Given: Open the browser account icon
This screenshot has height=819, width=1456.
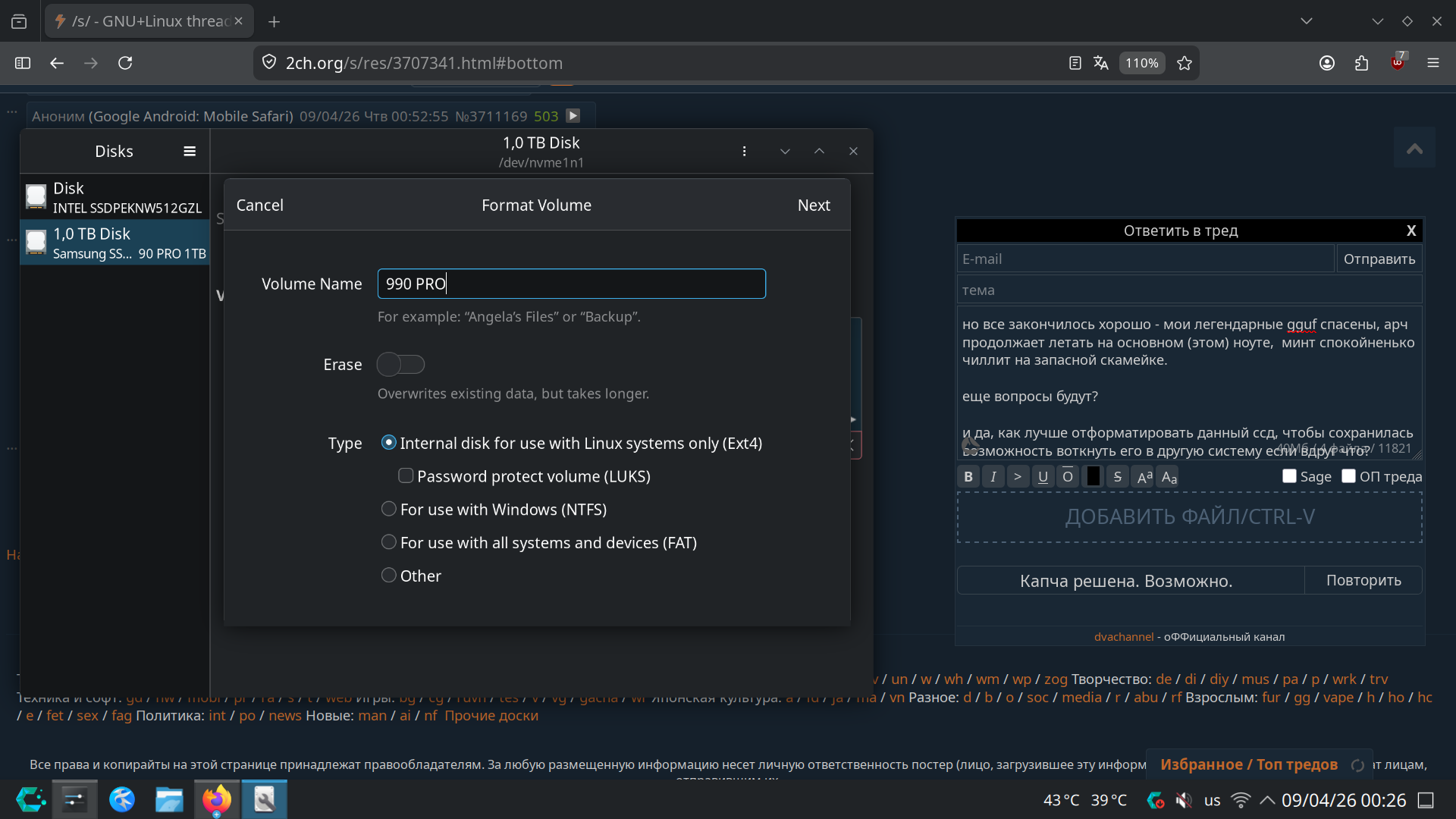Looking at the screenshot, I should pyautogui.click(x=1327, y=63).
